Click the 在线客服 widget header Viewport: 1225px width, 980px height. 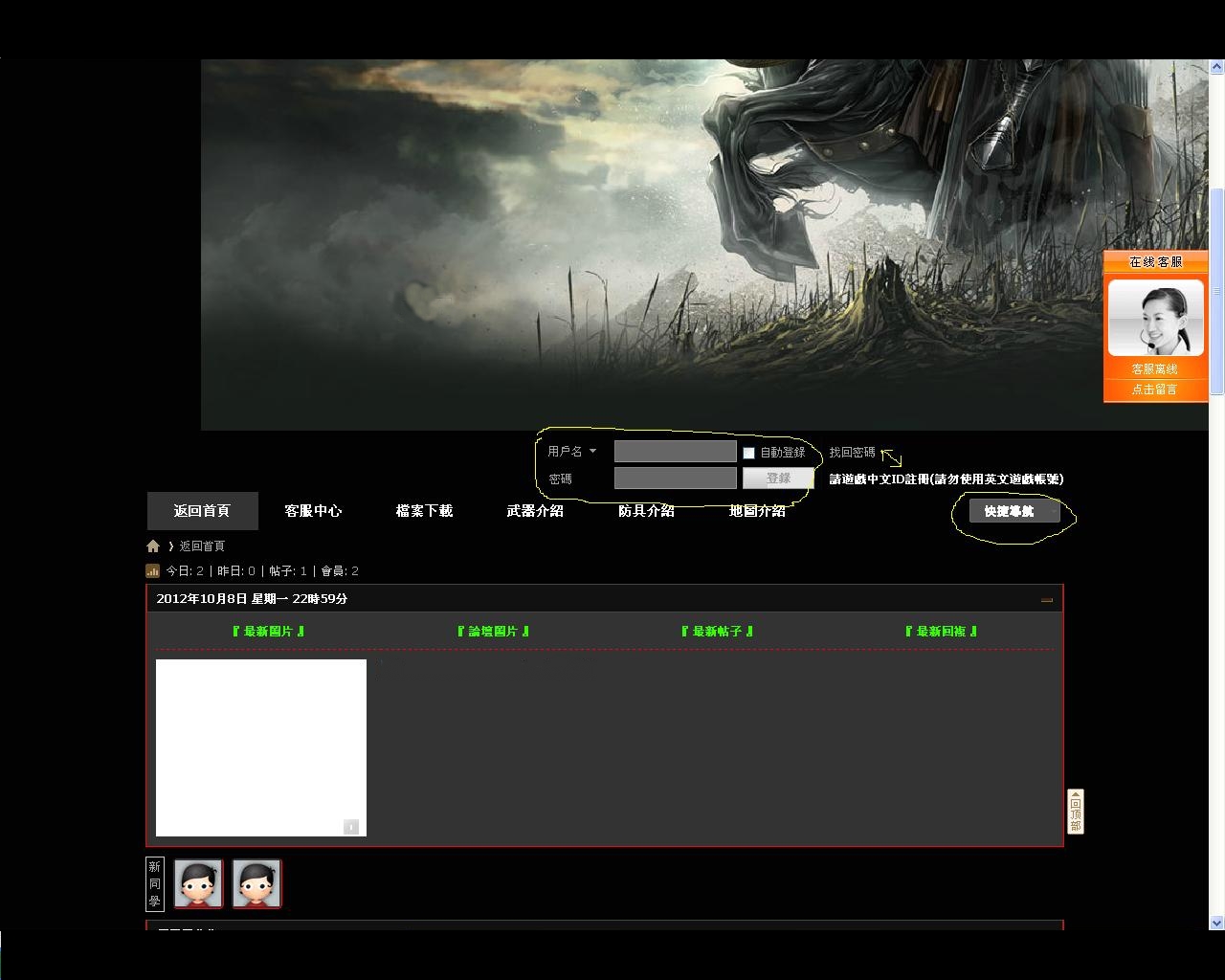tap(1155, 262)
